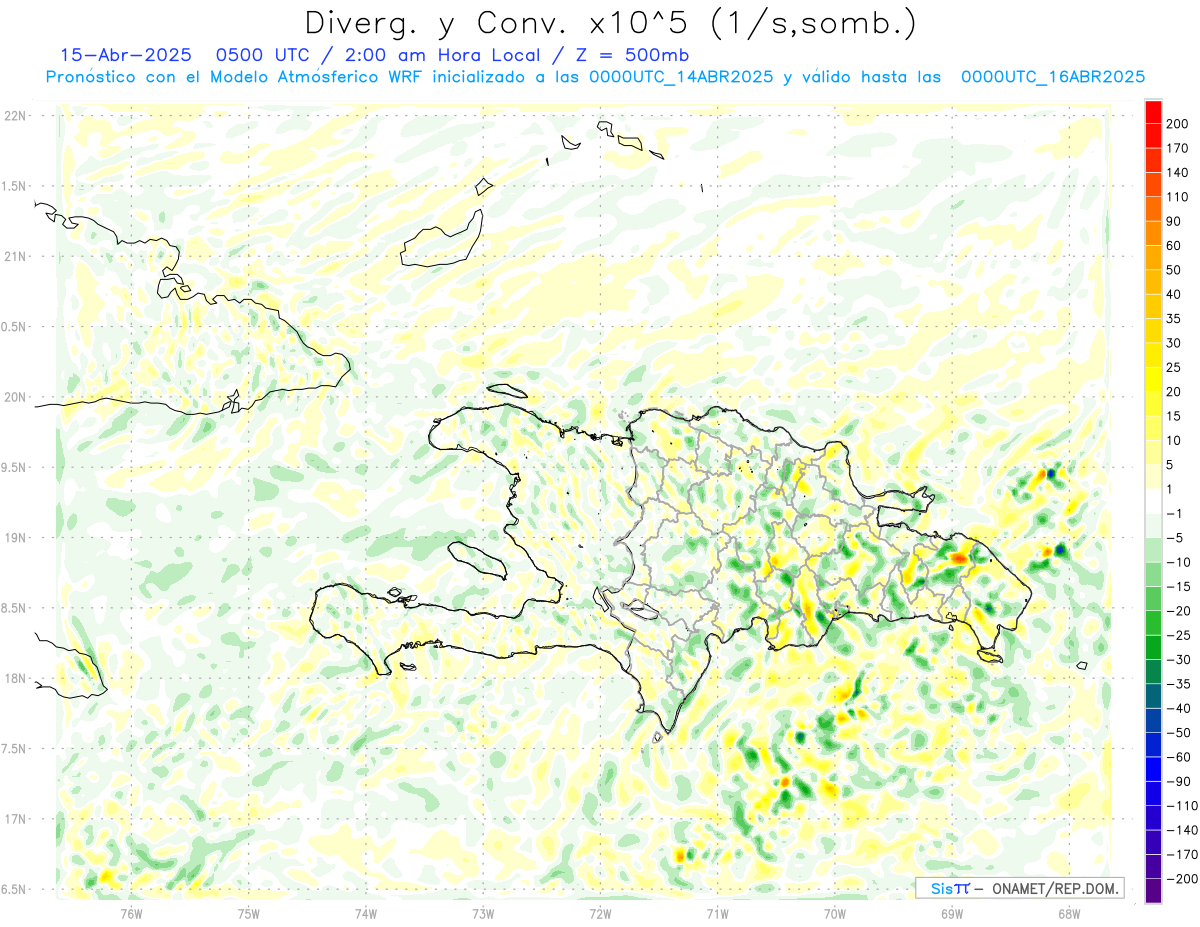Select the '9.5N' latitude label
The image size is (1200, 927).
14,467
